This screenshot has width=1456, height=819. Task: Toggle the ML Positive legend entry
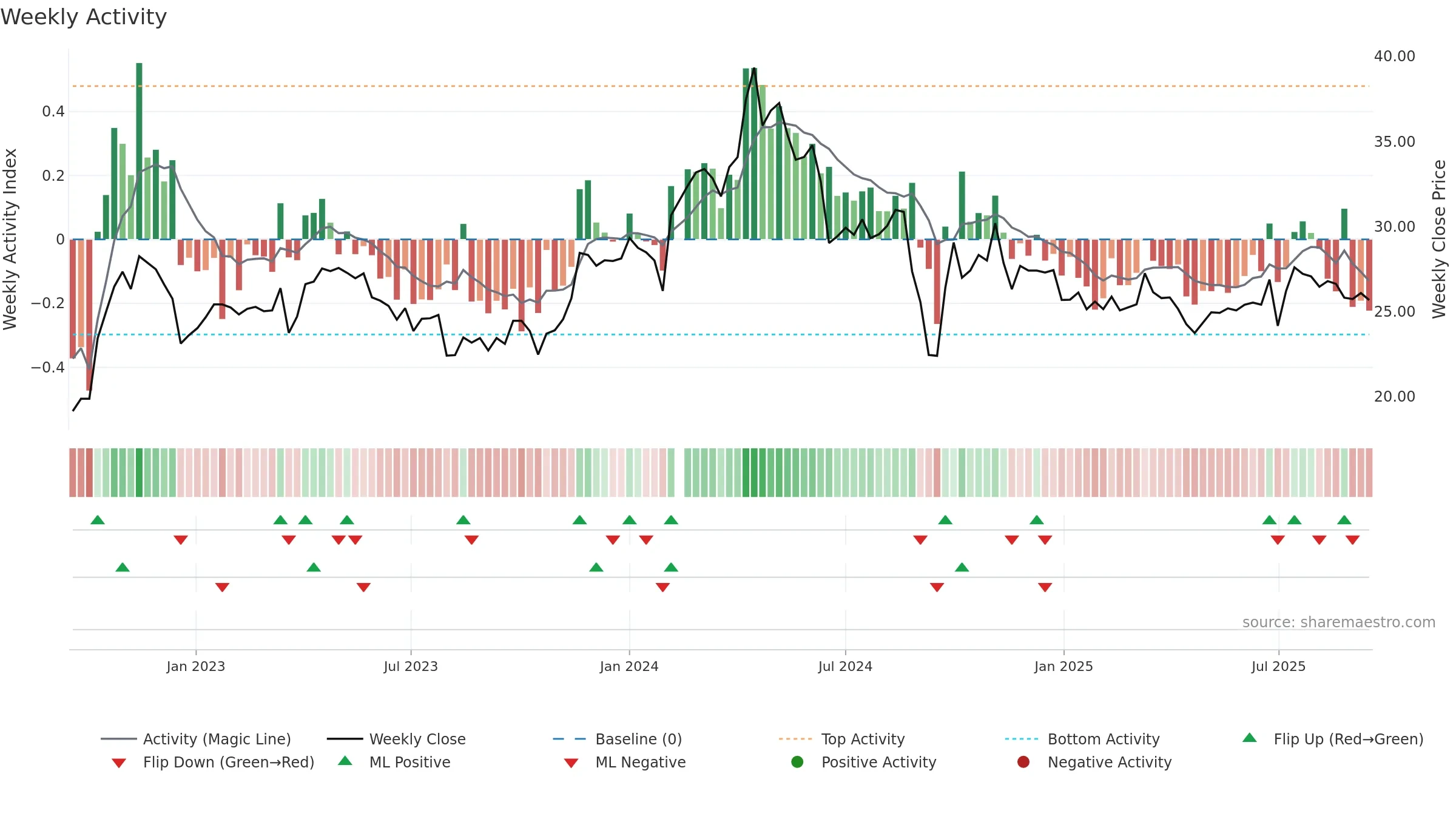(394, 762)
